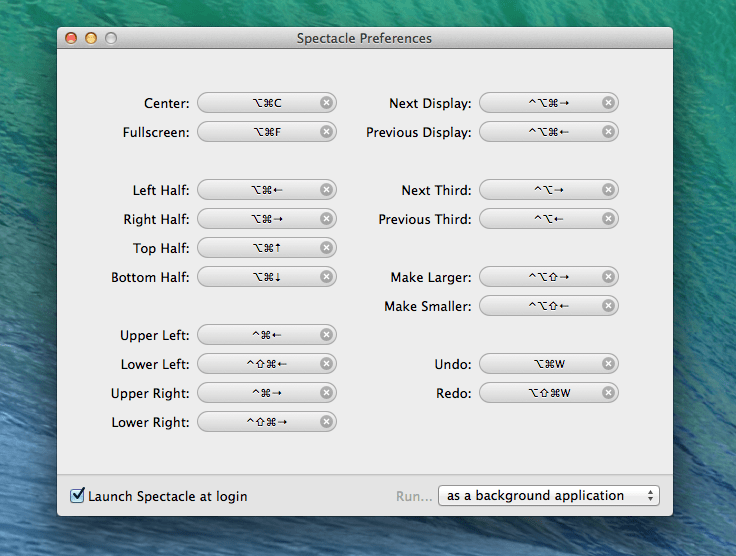Click the Upper Left shortcut field

click(267, 335)
